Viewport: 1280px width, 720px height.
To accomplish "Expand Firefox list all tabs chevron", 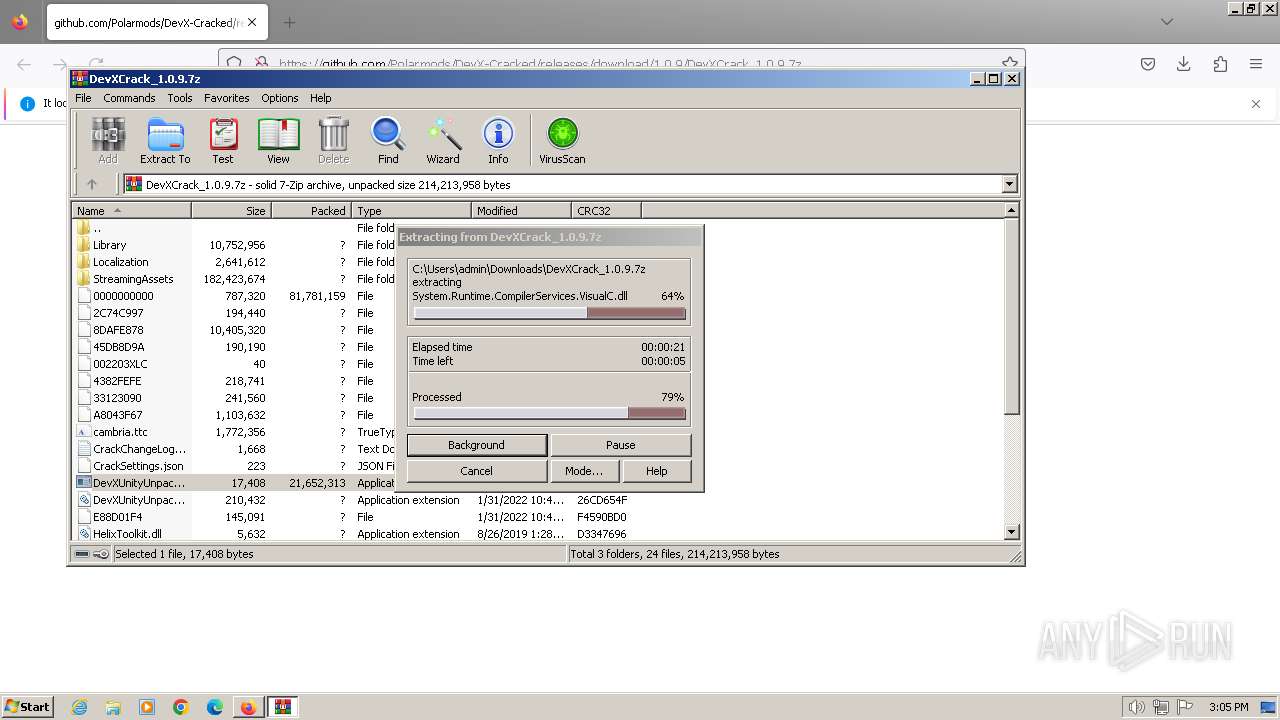I will click(1167, 22).
